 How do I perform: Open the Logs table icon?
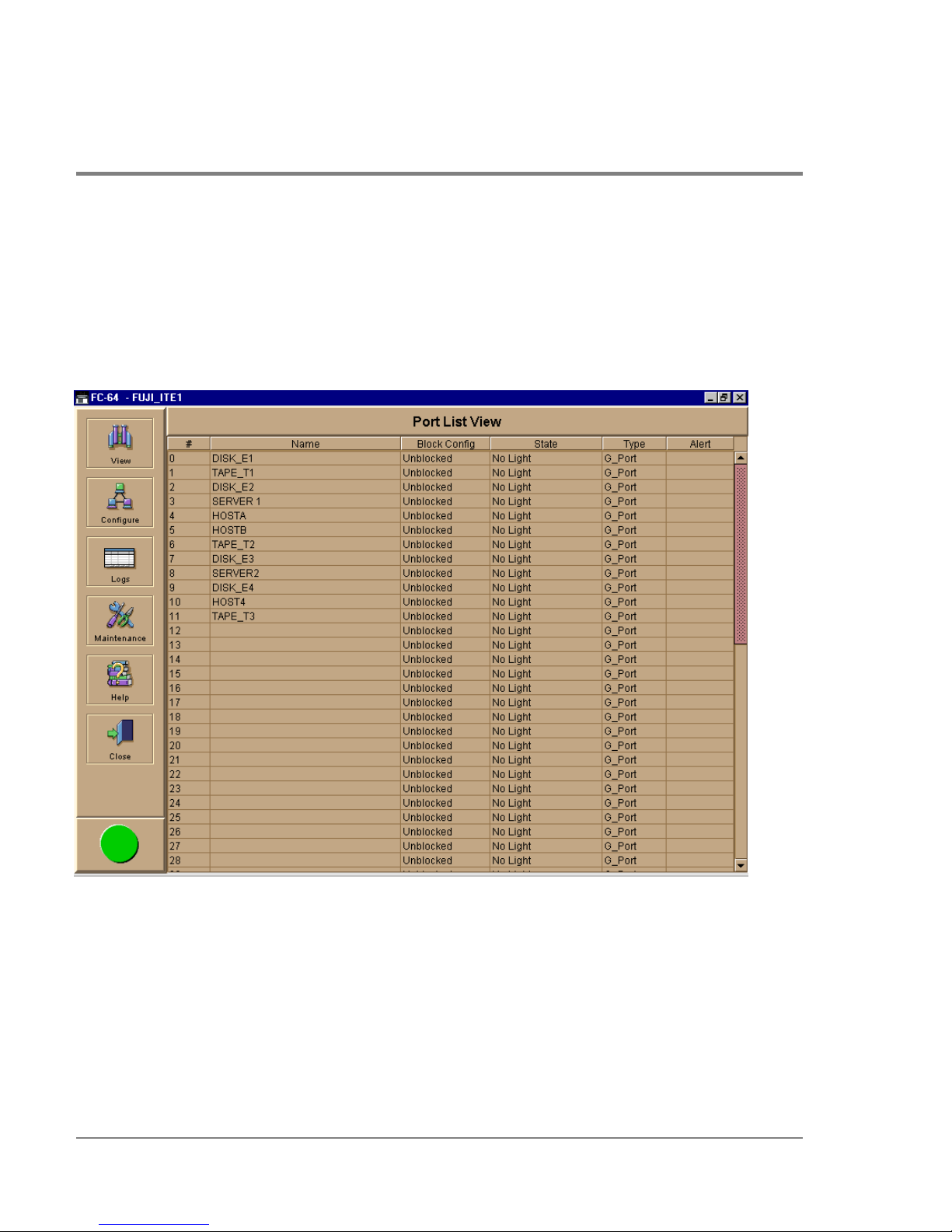coord(120,558)
